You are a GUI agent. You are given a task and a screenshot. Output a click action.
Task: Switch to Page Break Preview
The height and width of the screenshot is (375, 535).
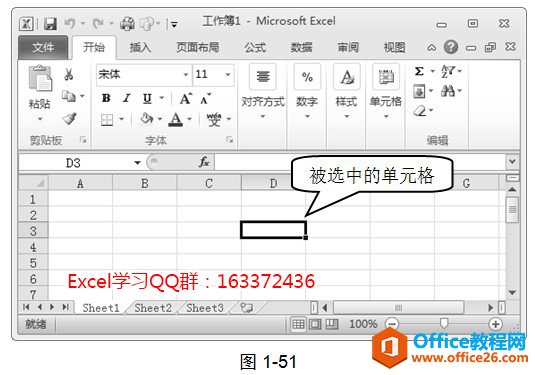(x=331, y=324)
